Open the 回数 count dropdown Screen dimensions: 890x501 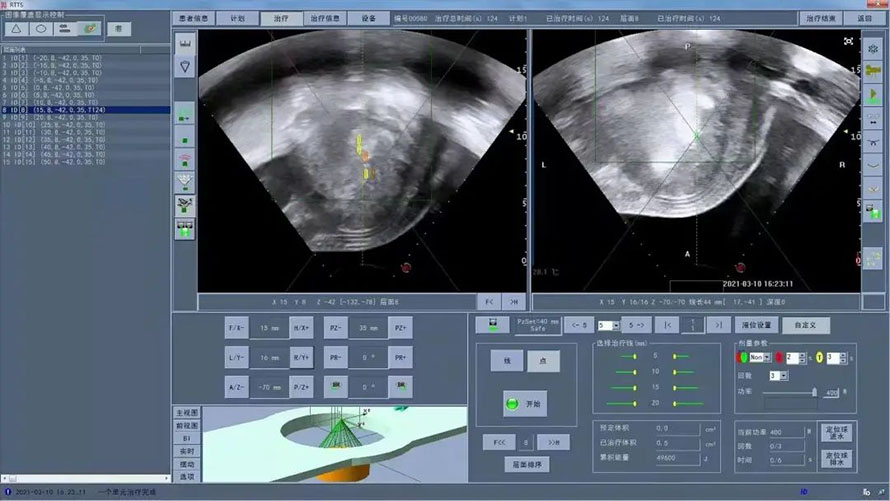[x=776, y=376]
